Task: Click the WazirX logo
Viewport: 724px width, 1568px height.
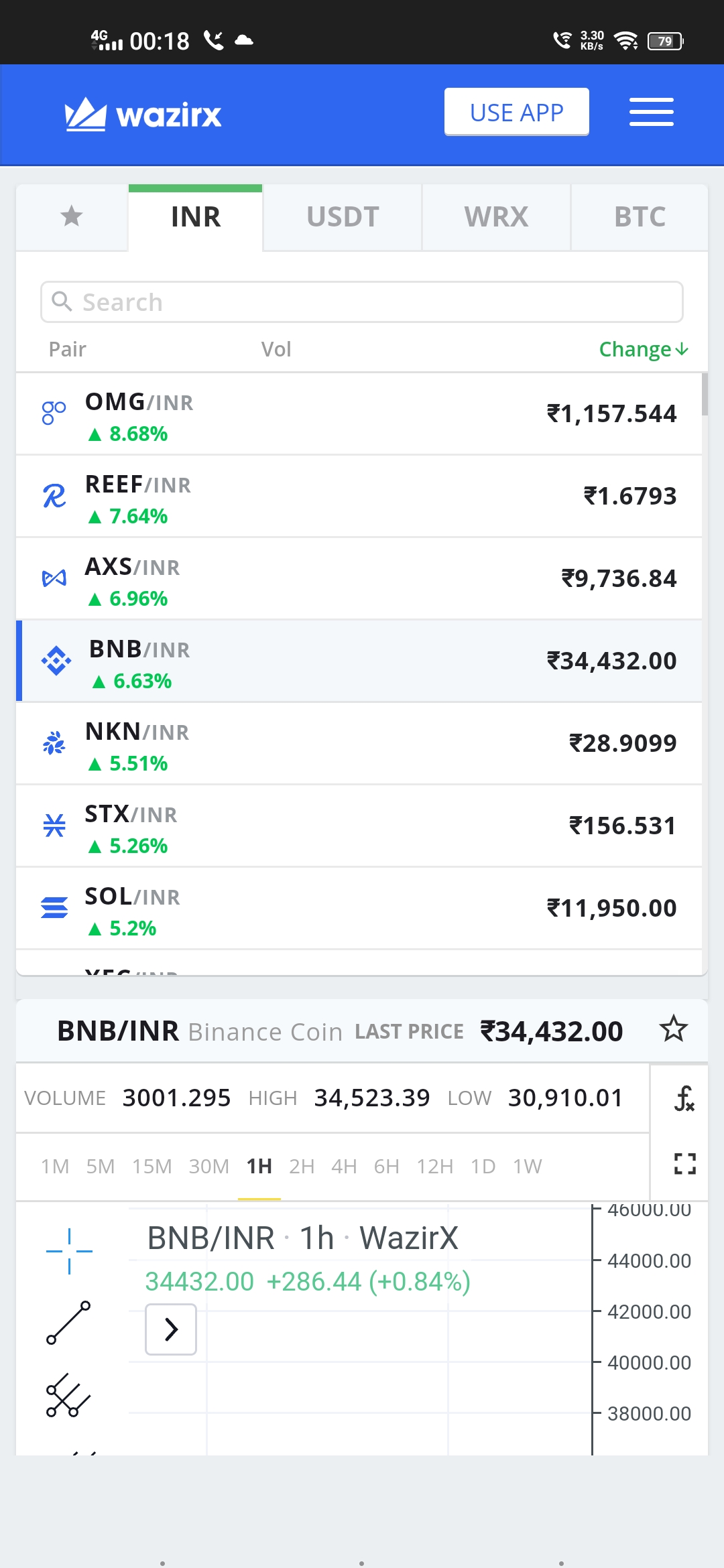Action: pyautogui.click(x=143, y=115)
